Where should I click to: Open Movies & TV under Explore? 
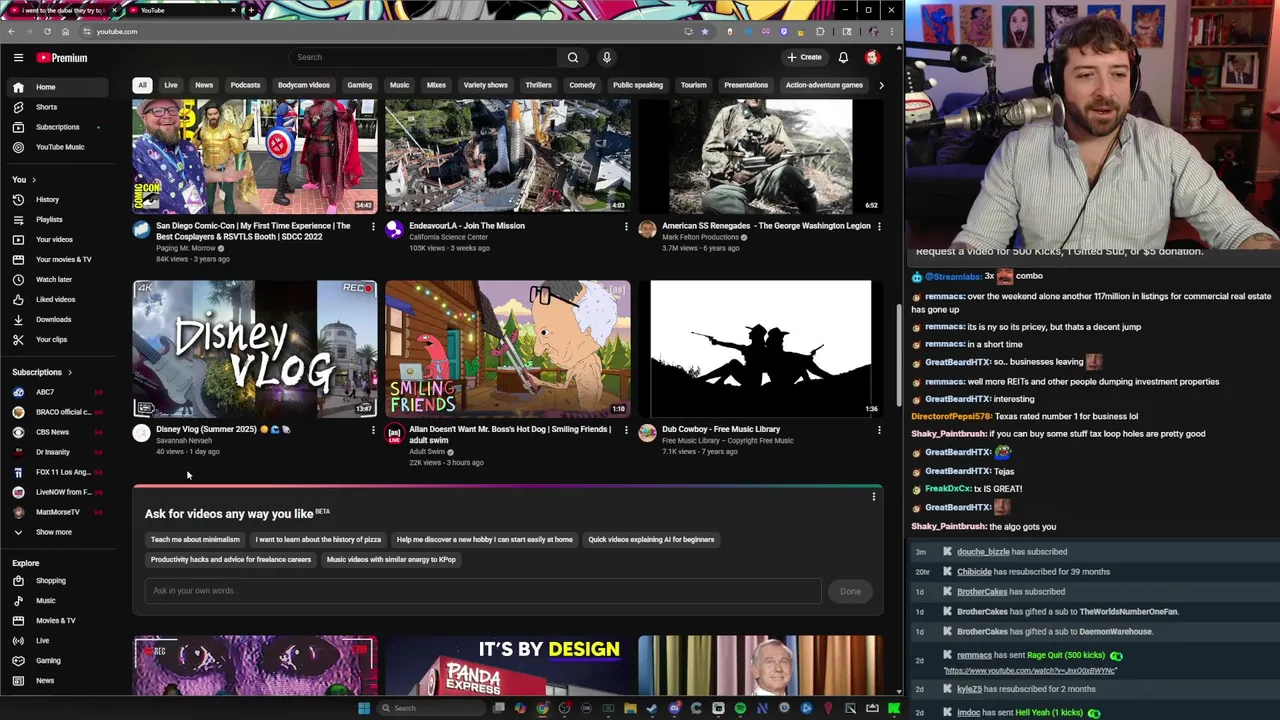pos(55,620)
